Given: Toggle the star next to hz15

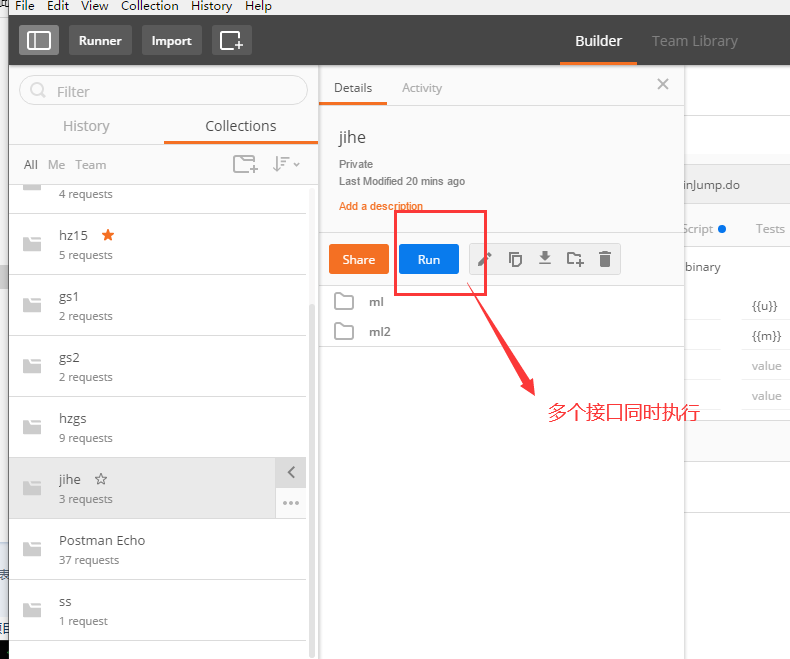Looking at the screenshot, I should (108, 235).
